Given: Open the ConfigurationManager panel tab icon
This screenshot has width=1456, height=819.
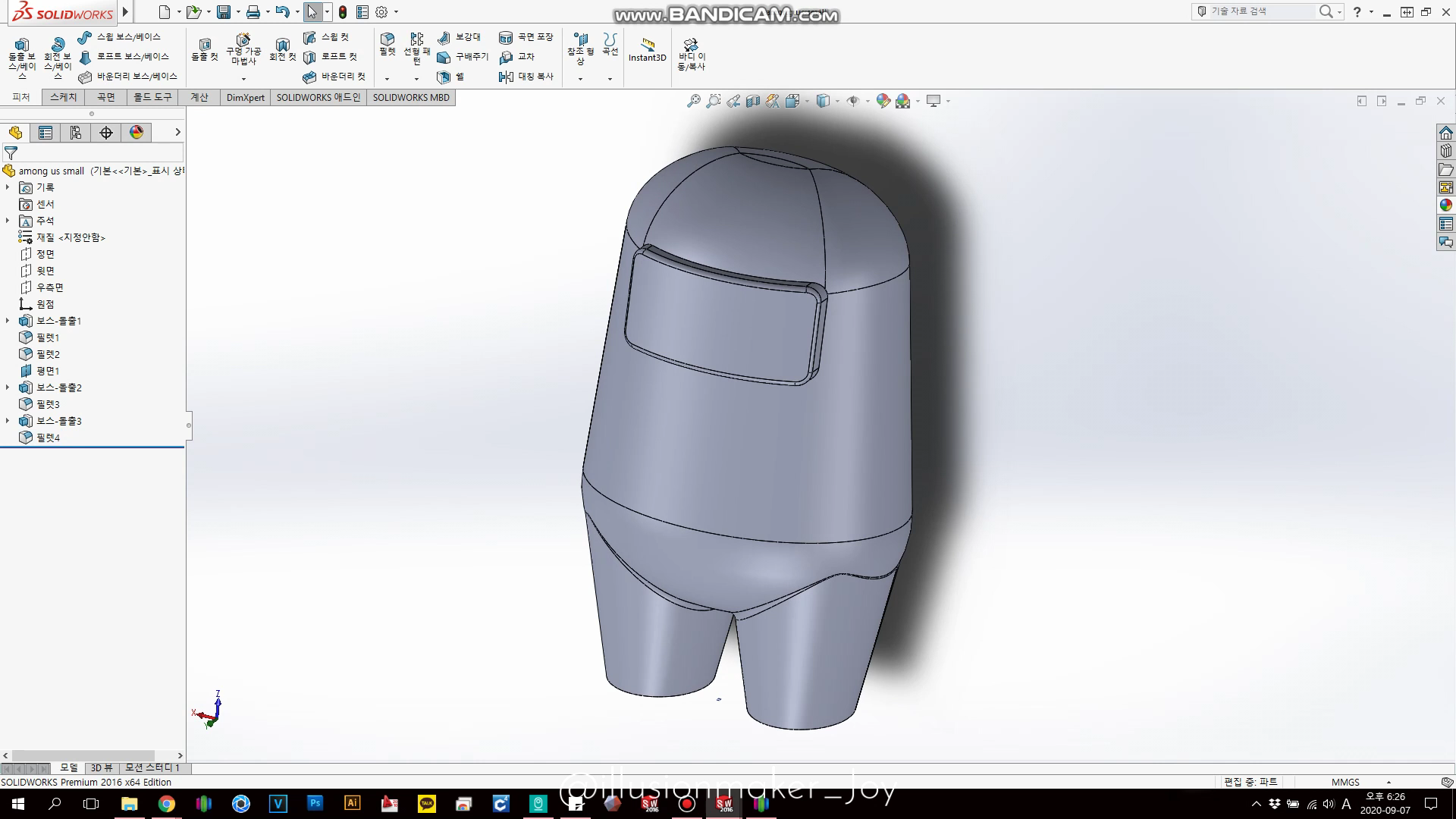Looking at the screenshot, I should (76, 133).
